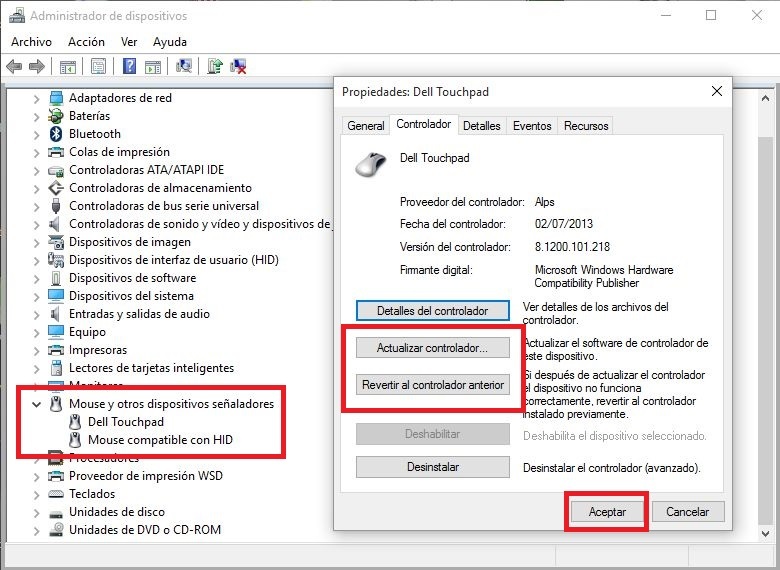Confirm with the Aceptar button
The height and width of the screenshot is (570, 780).
click(607, 511)
